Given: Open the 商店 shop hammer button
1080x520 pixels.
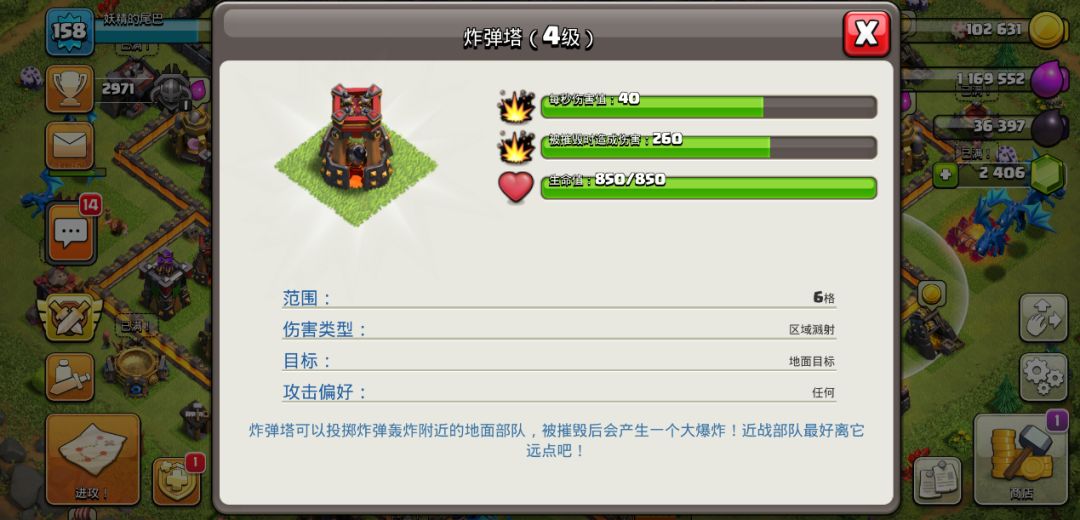Looking at the screenshot, I should (1021, 459).
